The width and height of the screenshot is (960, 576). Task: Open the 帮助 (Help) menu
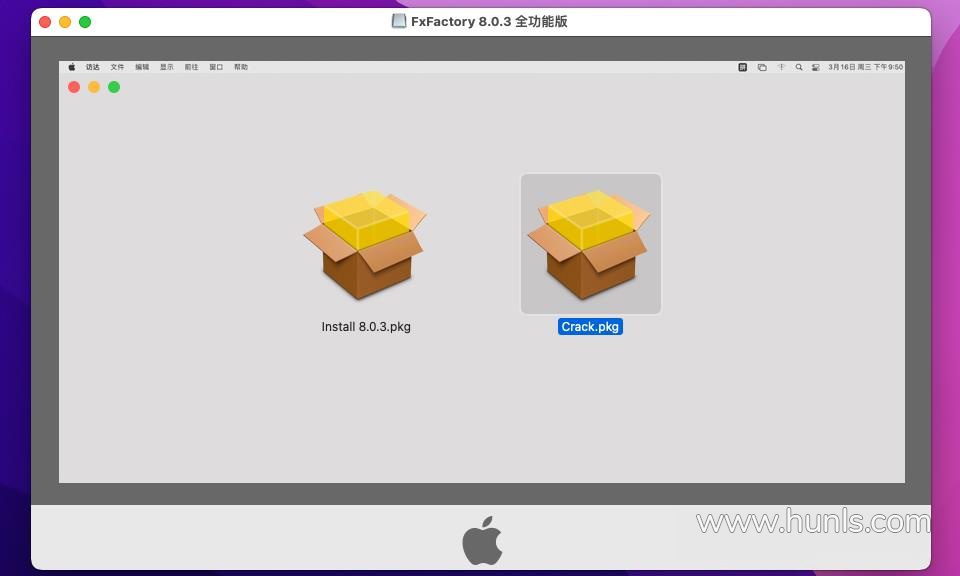point(241,67)
